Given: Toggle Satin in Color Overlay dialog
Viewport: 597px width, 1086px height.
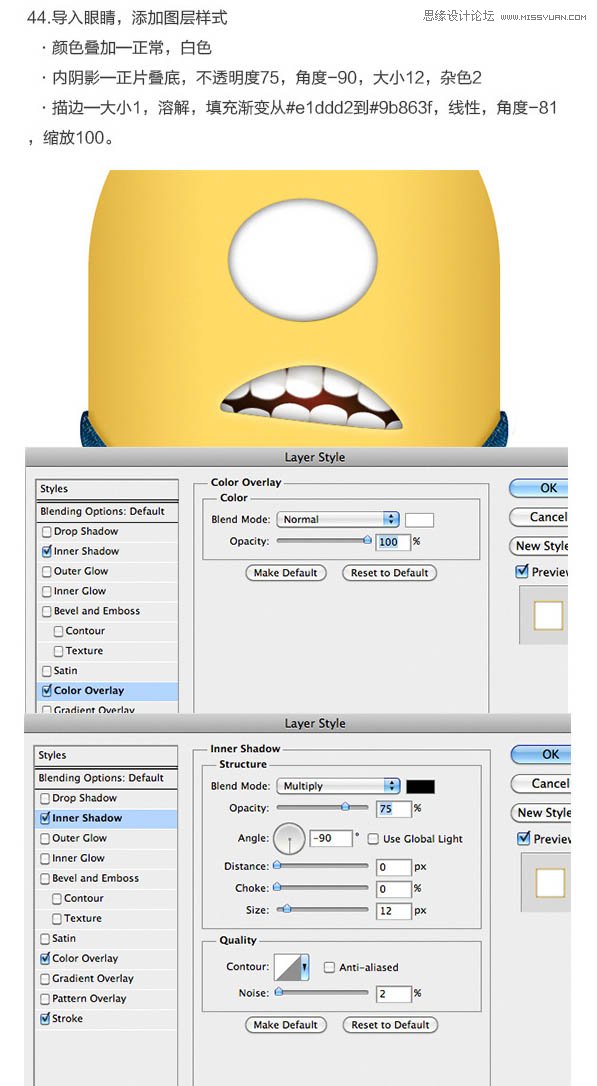Looking at the screenshot, I should [46, 671].
